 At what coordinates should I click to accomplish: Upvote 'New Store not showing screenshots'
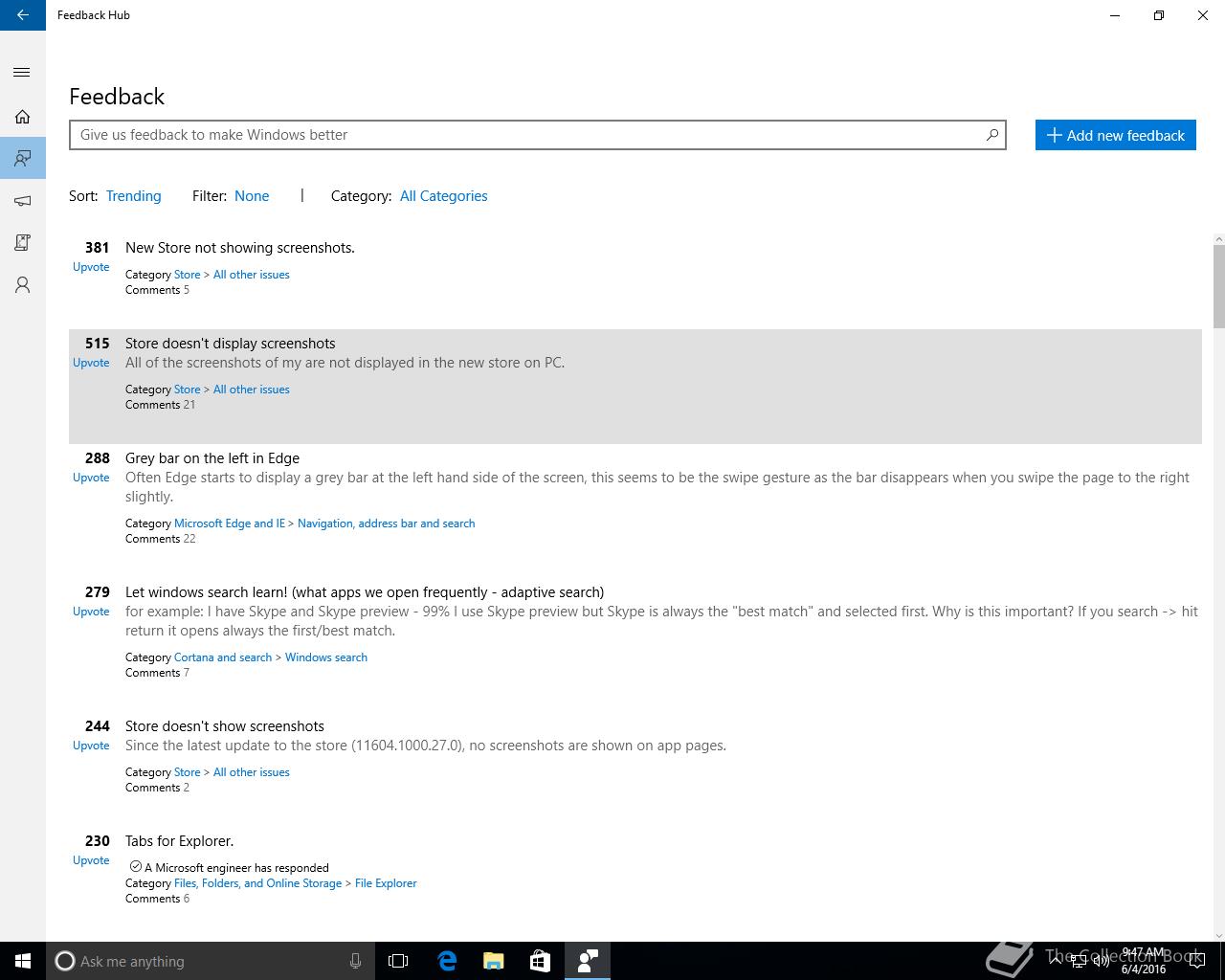(x=91, y=267)
